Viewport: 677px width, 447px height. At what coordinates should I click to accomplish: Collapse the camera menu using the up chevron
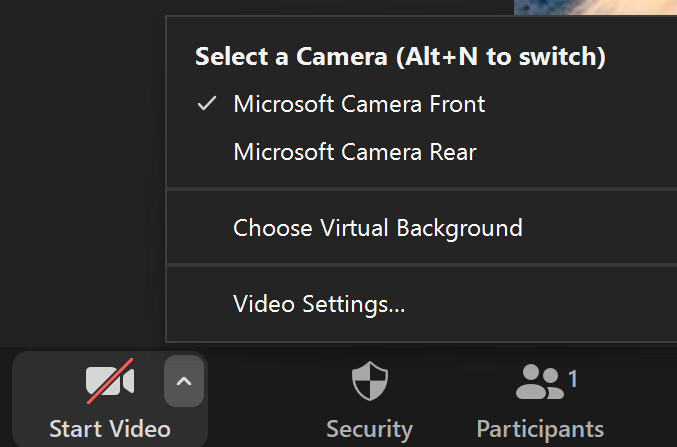coord(184,381)
